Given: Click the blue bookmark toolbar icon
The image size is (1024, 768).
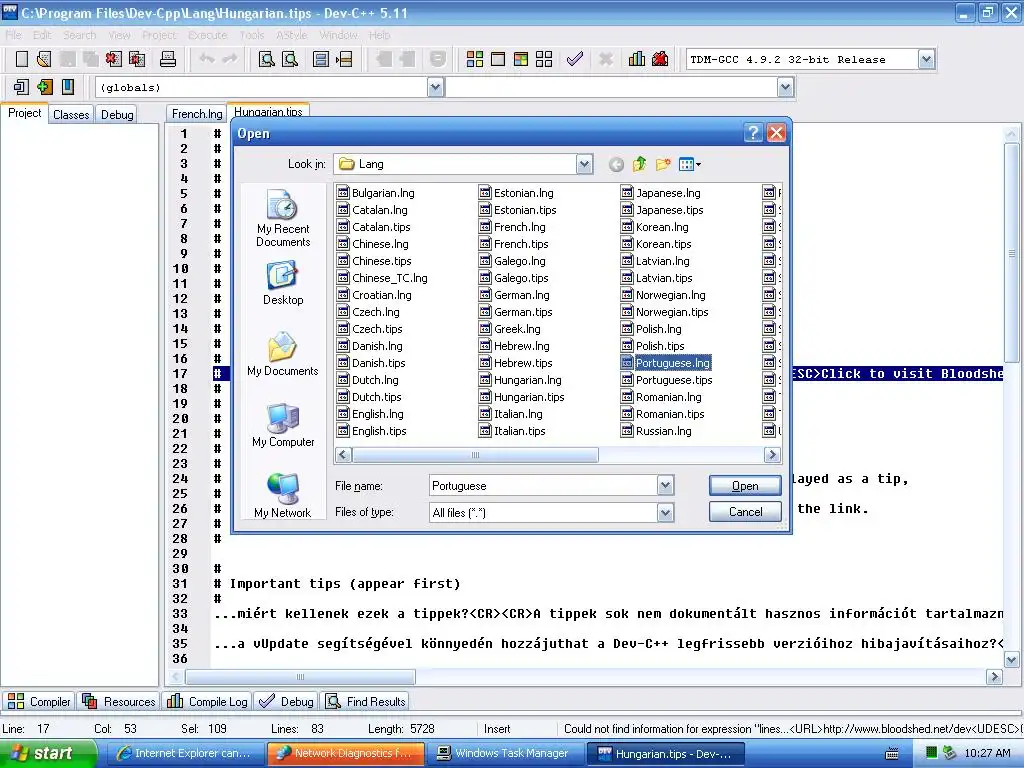Looking at the screenshot, I should tap(67, 87).
